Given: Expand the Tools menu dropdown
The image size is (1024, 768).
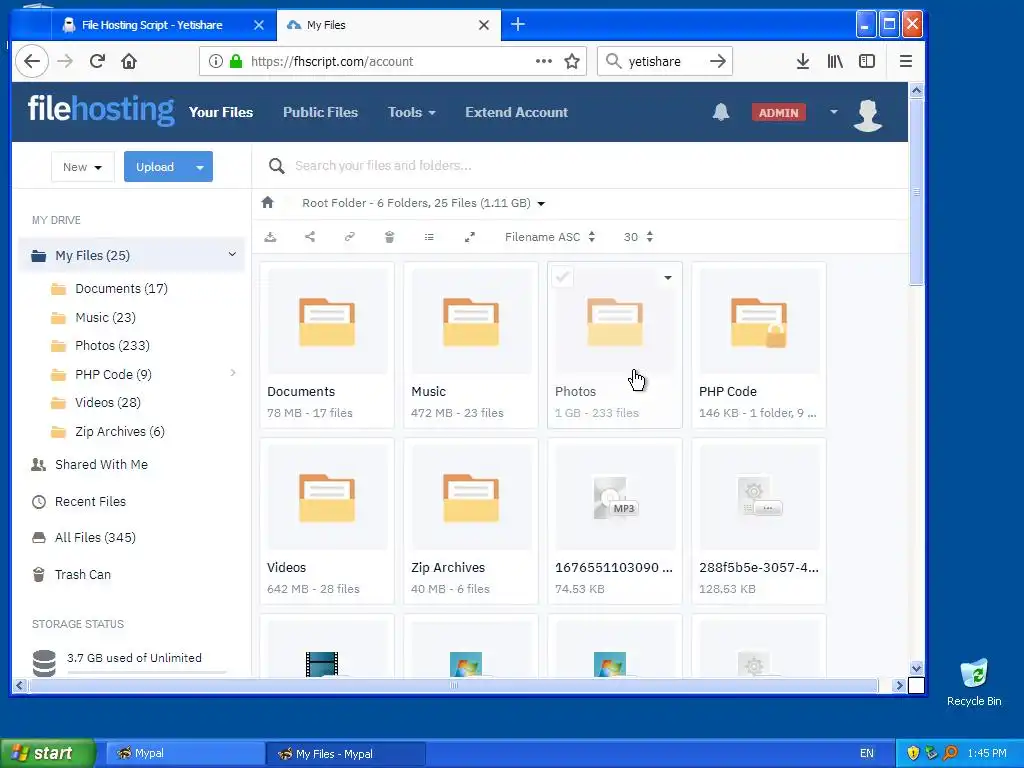Looking at the screenshot, I should 411,112.
